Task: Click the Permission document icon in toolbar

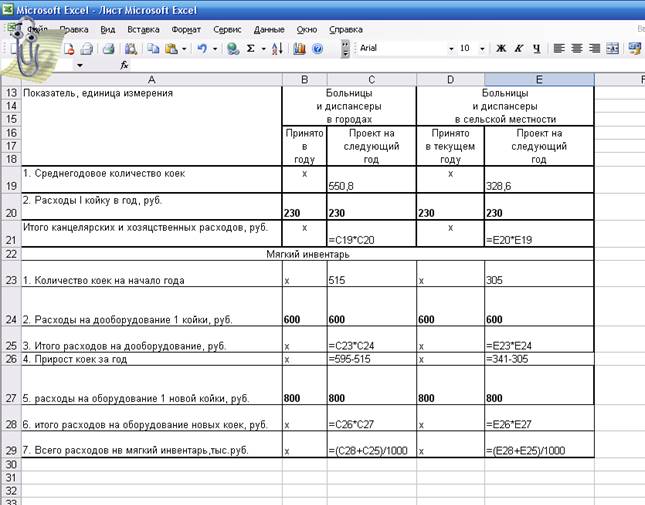Action: 69,49
